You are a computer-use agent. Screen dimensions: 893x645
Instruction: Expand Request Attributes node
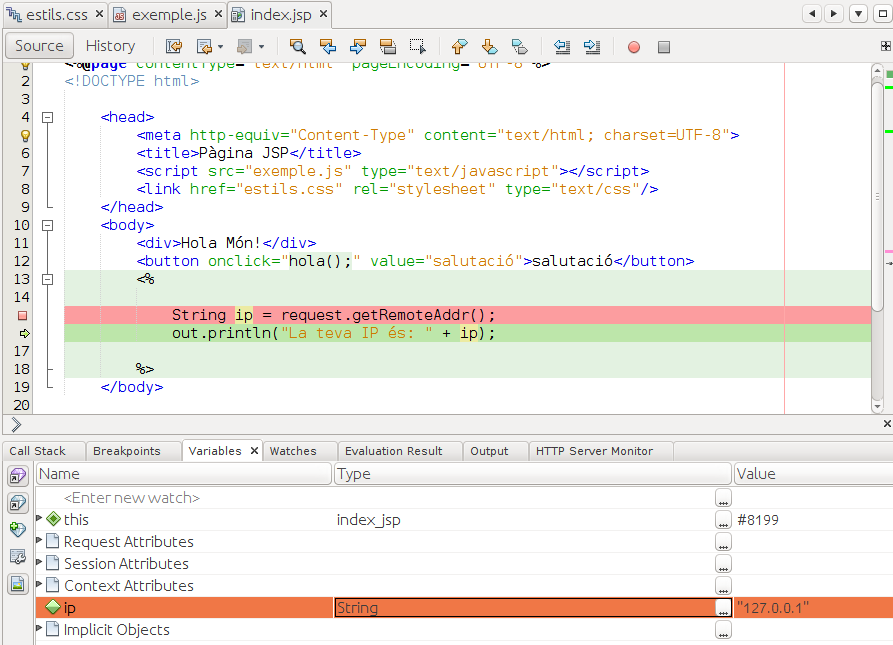[x=39, y=540]
